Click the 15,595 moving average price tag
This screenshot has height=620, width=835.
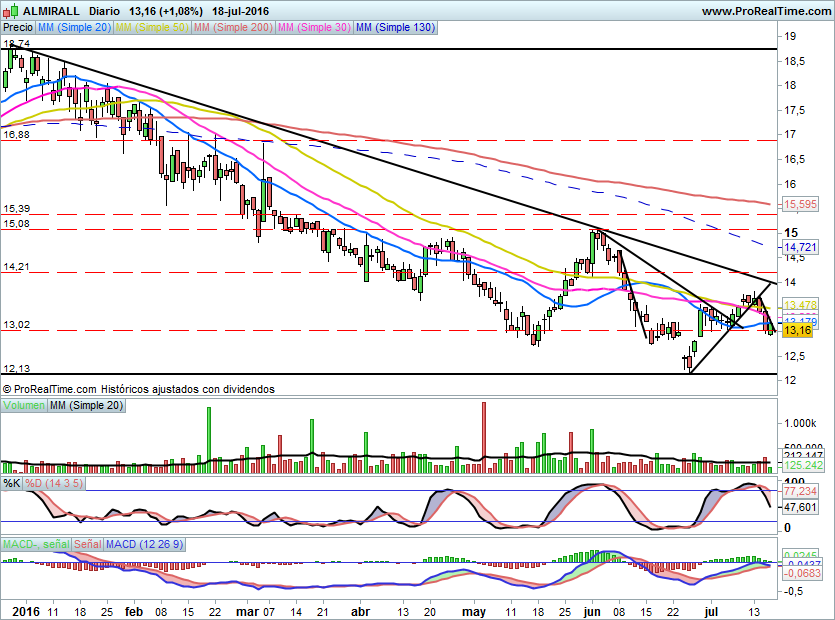click(x=799, y=204)
